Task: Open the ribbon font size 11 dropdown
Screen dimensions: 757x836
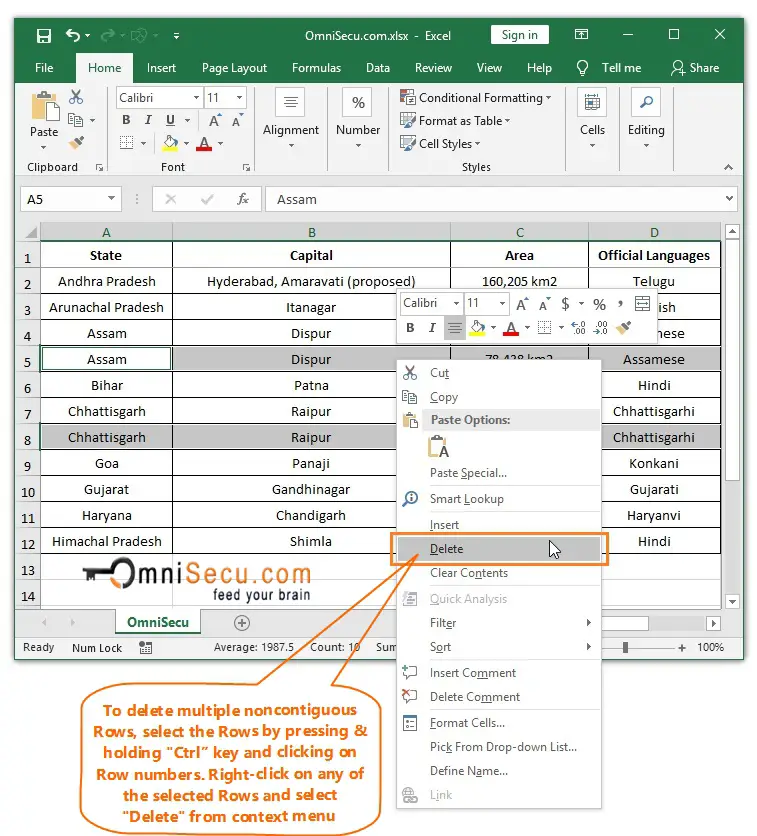Action: pos(239,98)
